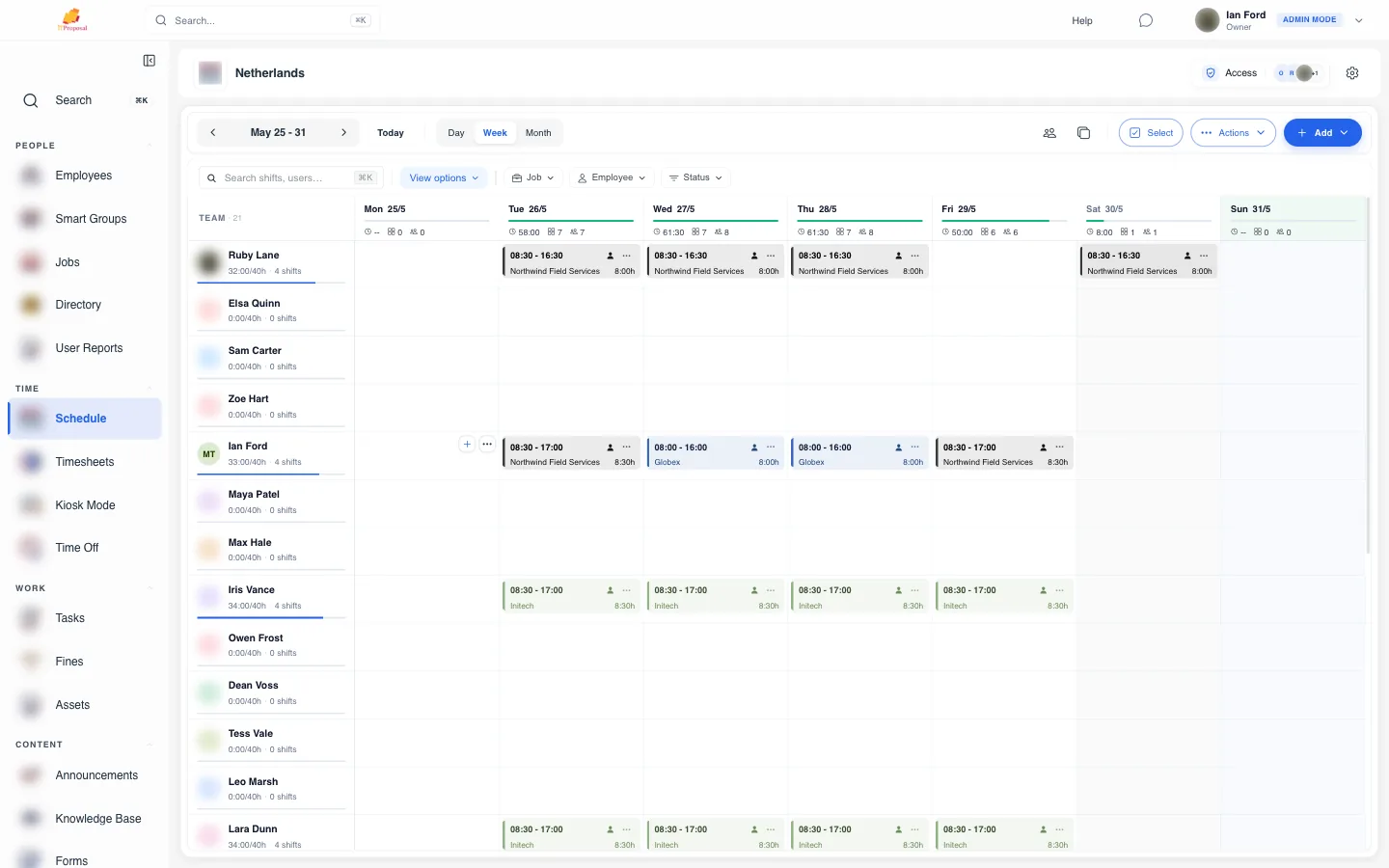The height and width of the screenshot is (868, 1389).
Task: Click the Ian Ford profile avatar
Action: (x=1207, y=20)
